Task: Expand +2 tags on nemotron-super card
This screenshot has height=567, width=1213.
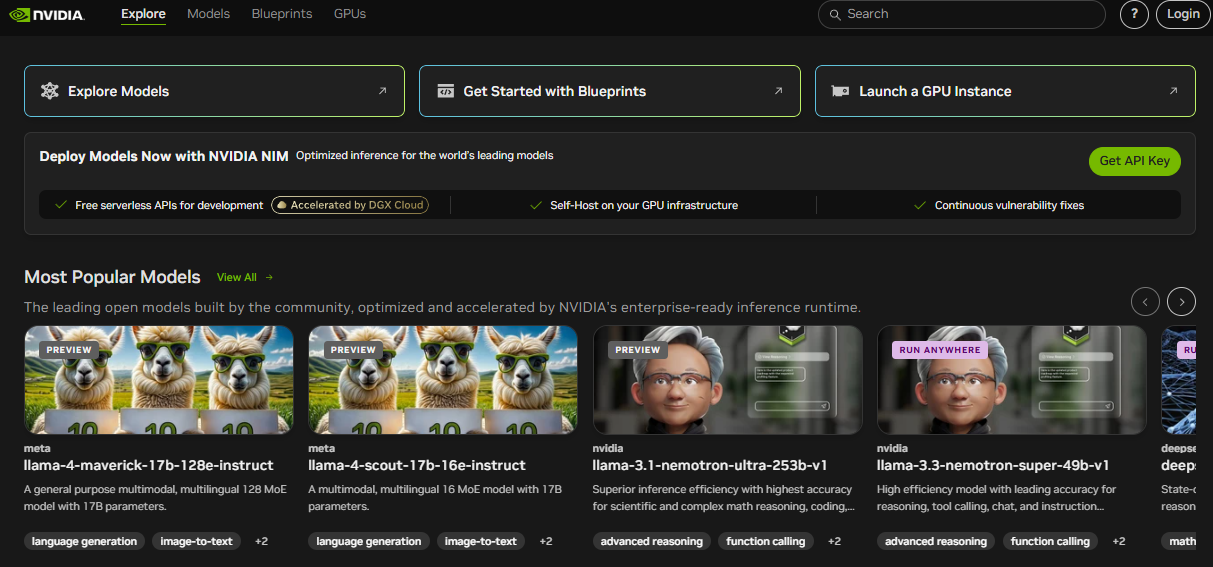Action: (x=1119, y=541)
